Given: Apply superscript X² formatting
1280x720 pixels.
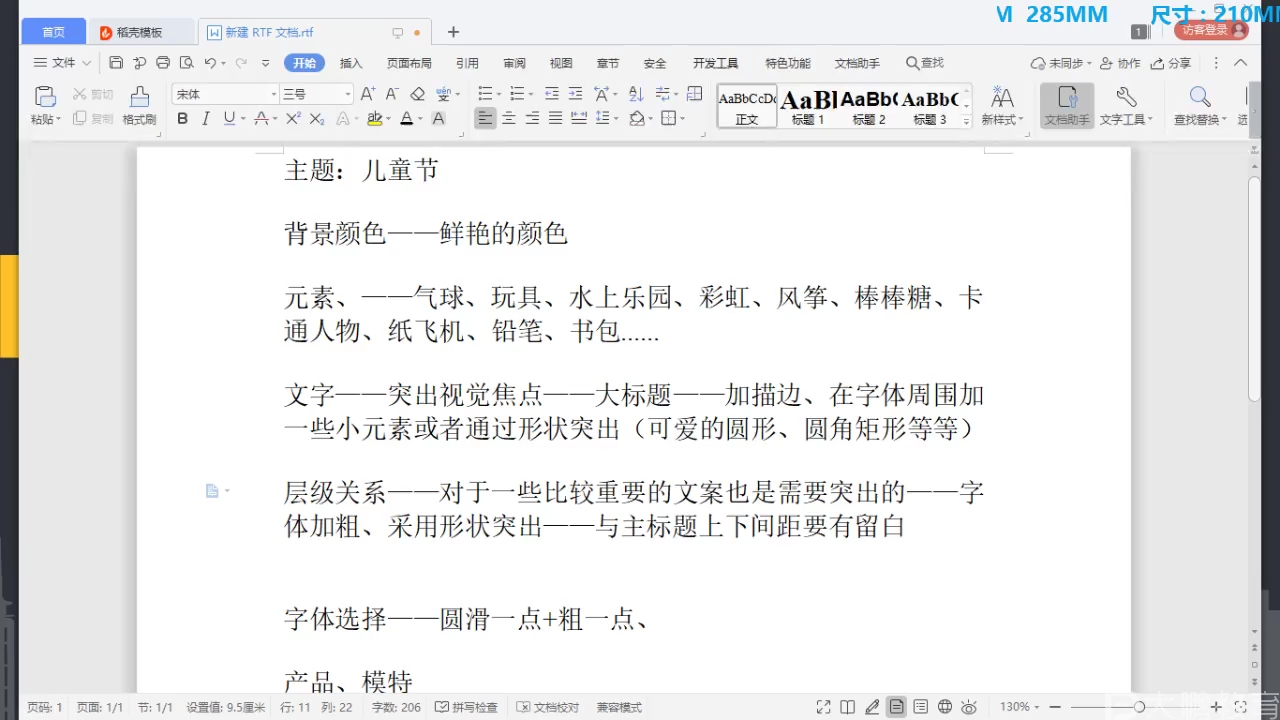Looking at the screenshot, I should pyautogui.click(x=293, y=118).
